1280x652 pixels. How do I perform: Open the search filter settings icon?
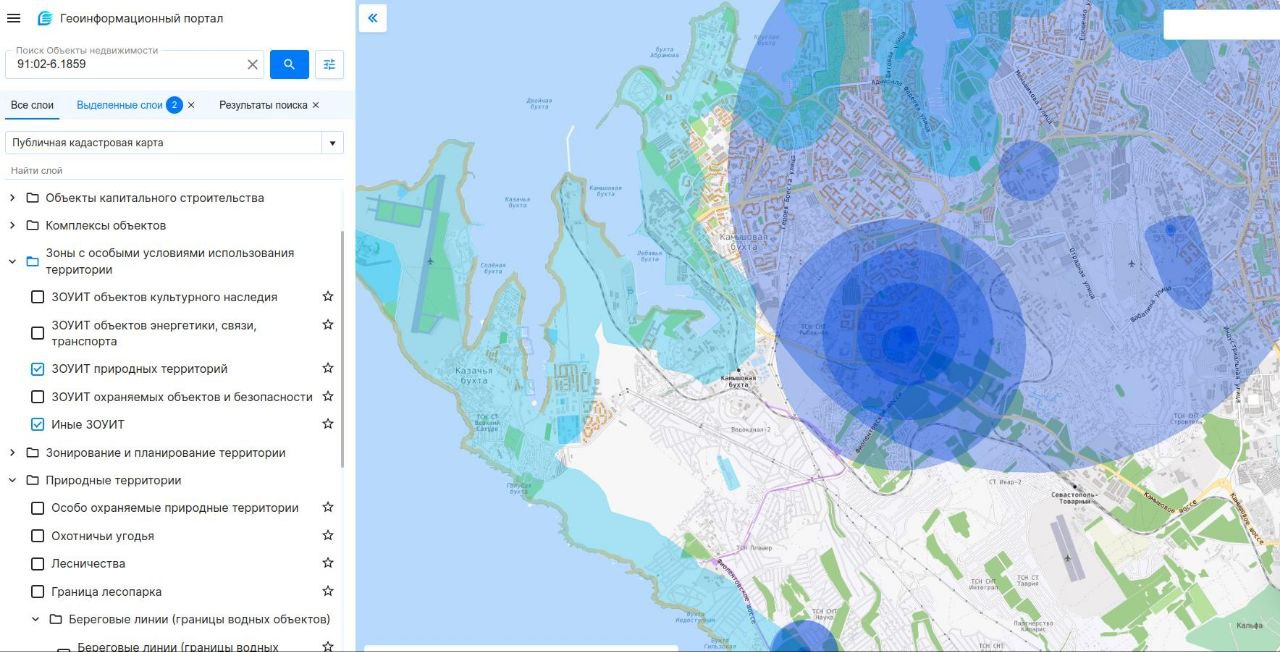pyautogui.click(x=329, y=64)
